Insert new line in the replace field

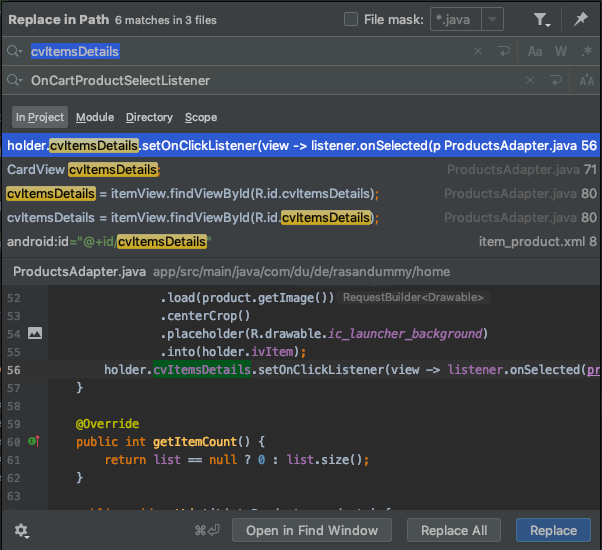pyautogui.click(x=556, y=80)
